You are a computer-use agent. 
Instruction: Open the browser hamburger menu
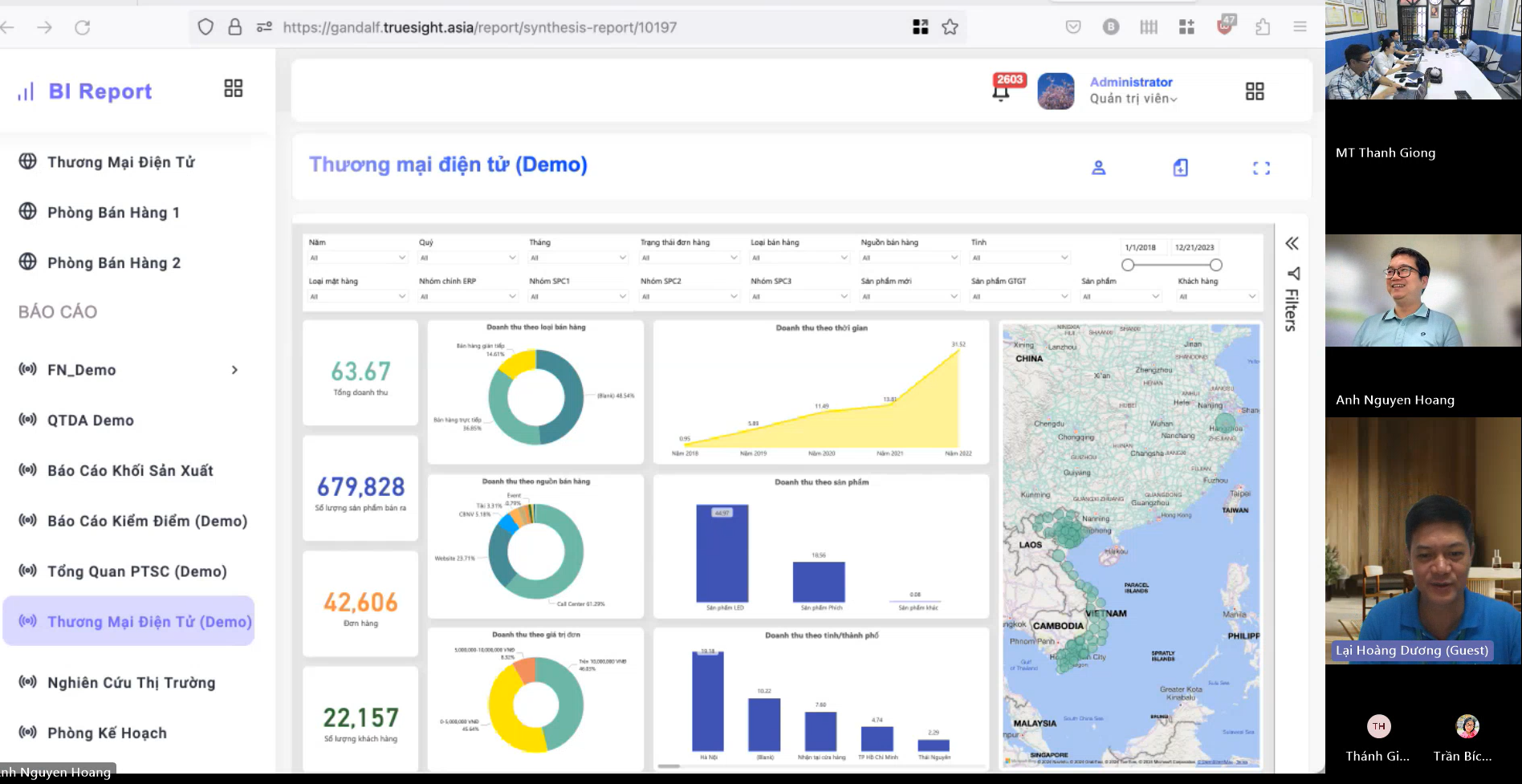[1300, 27]
